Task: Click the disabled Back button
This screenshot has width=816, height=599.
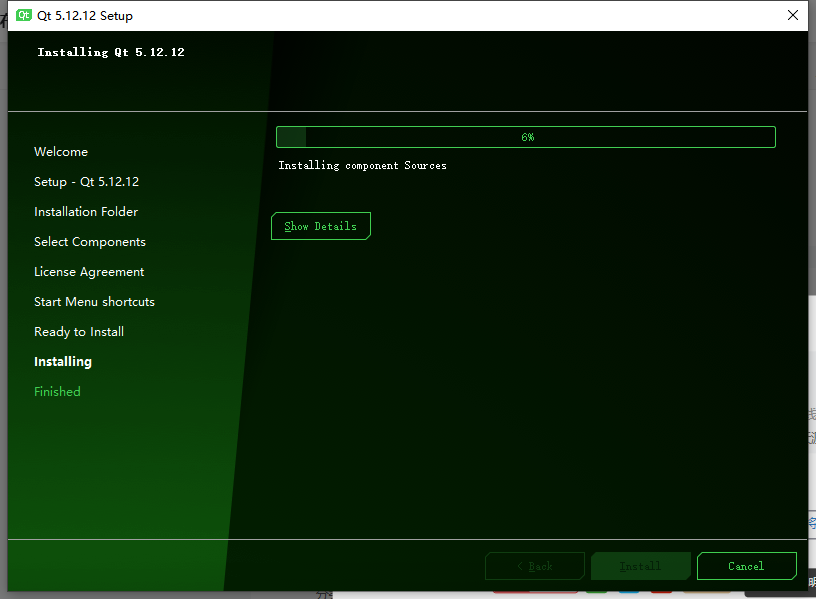Action: (534, 566)
